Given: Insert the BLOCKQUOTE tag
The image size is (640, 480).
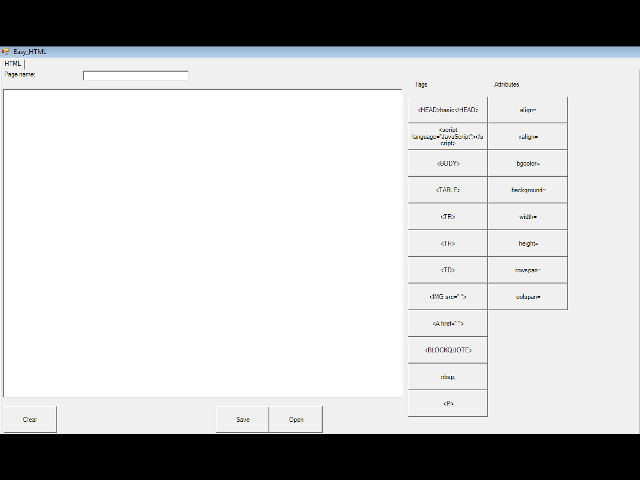Looking at the screenshot, I should coord(447,350).
